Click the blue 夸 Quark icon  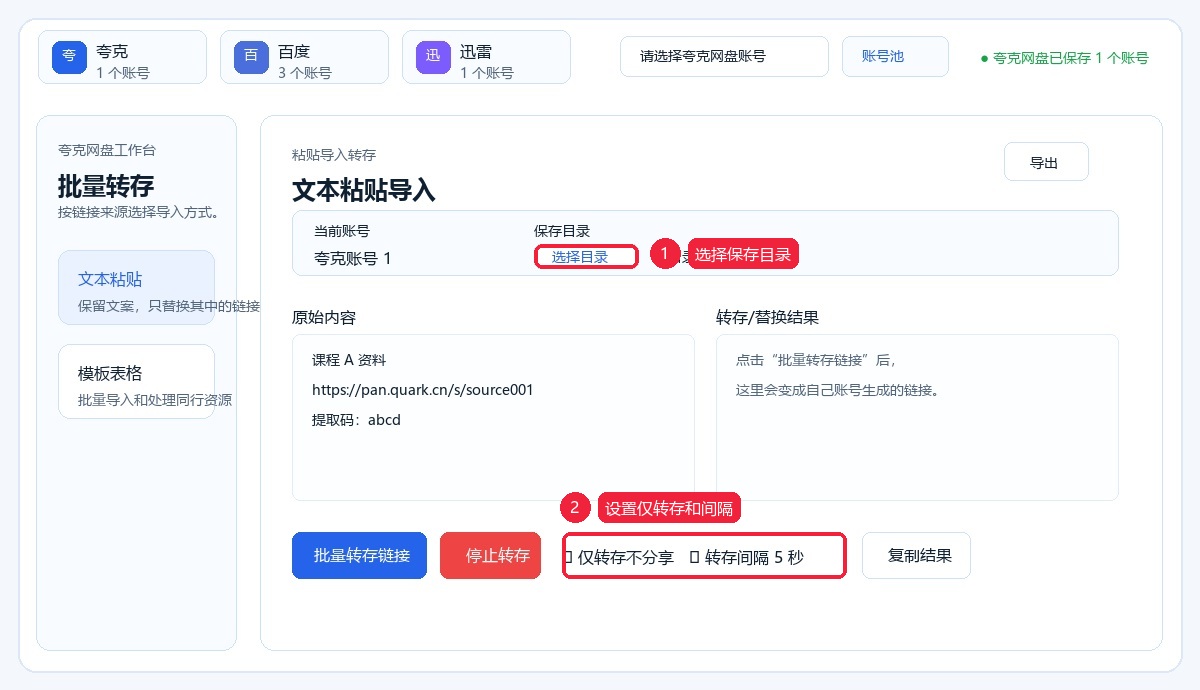click(x=69, y=56)
